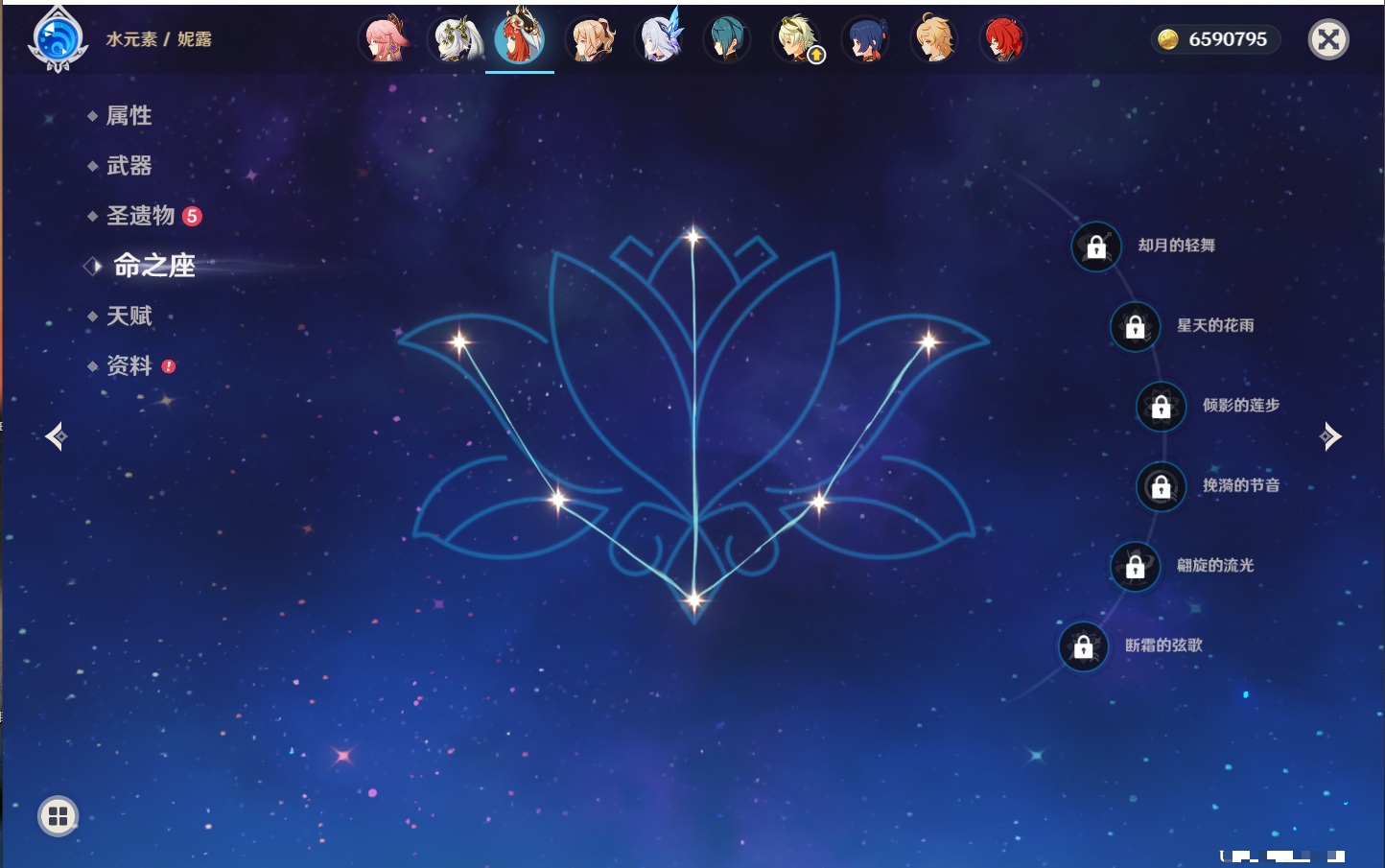This screenshot has height=868, width=1385.
Task: Close the character screen
Action: pos(1328,39)
